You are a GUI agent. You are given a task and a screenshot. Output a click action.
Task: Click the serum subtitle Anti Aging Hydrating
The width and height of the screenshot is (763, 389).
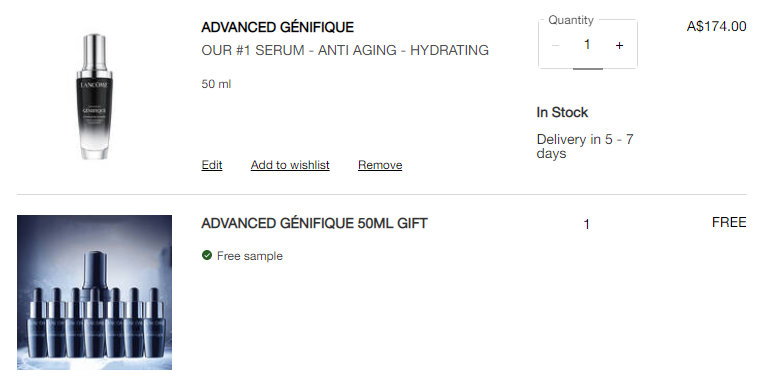[345, 50]
